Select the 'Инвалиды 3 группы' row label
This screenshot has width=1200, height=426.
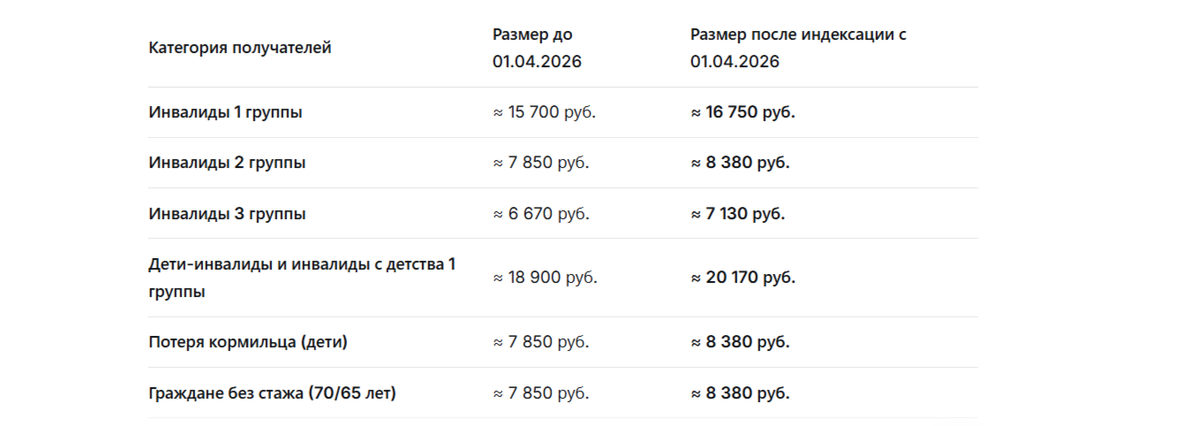(227, 214)
